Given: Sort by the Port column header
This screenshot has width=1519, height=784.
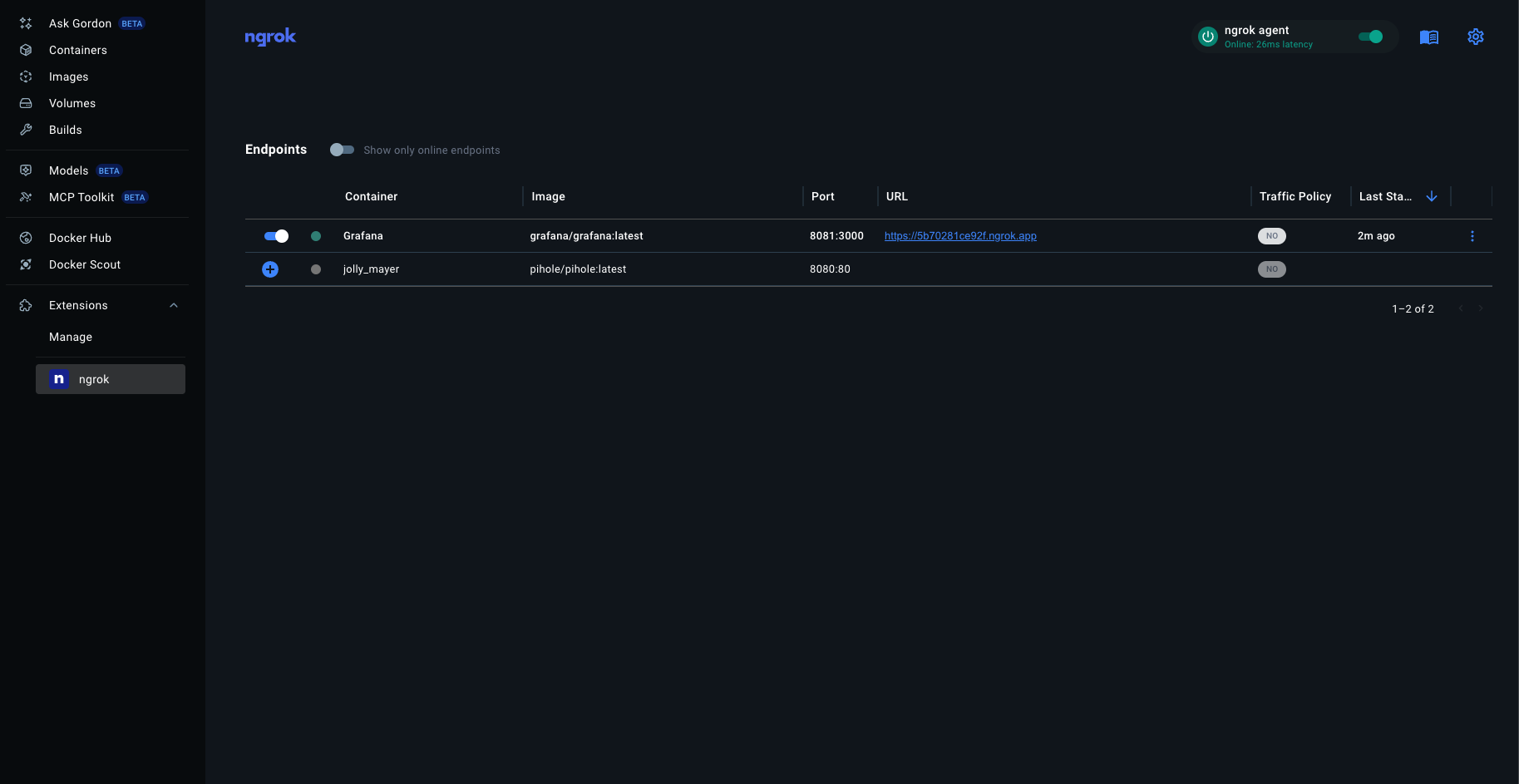Looking at the screenshot, I should point(823,196).
